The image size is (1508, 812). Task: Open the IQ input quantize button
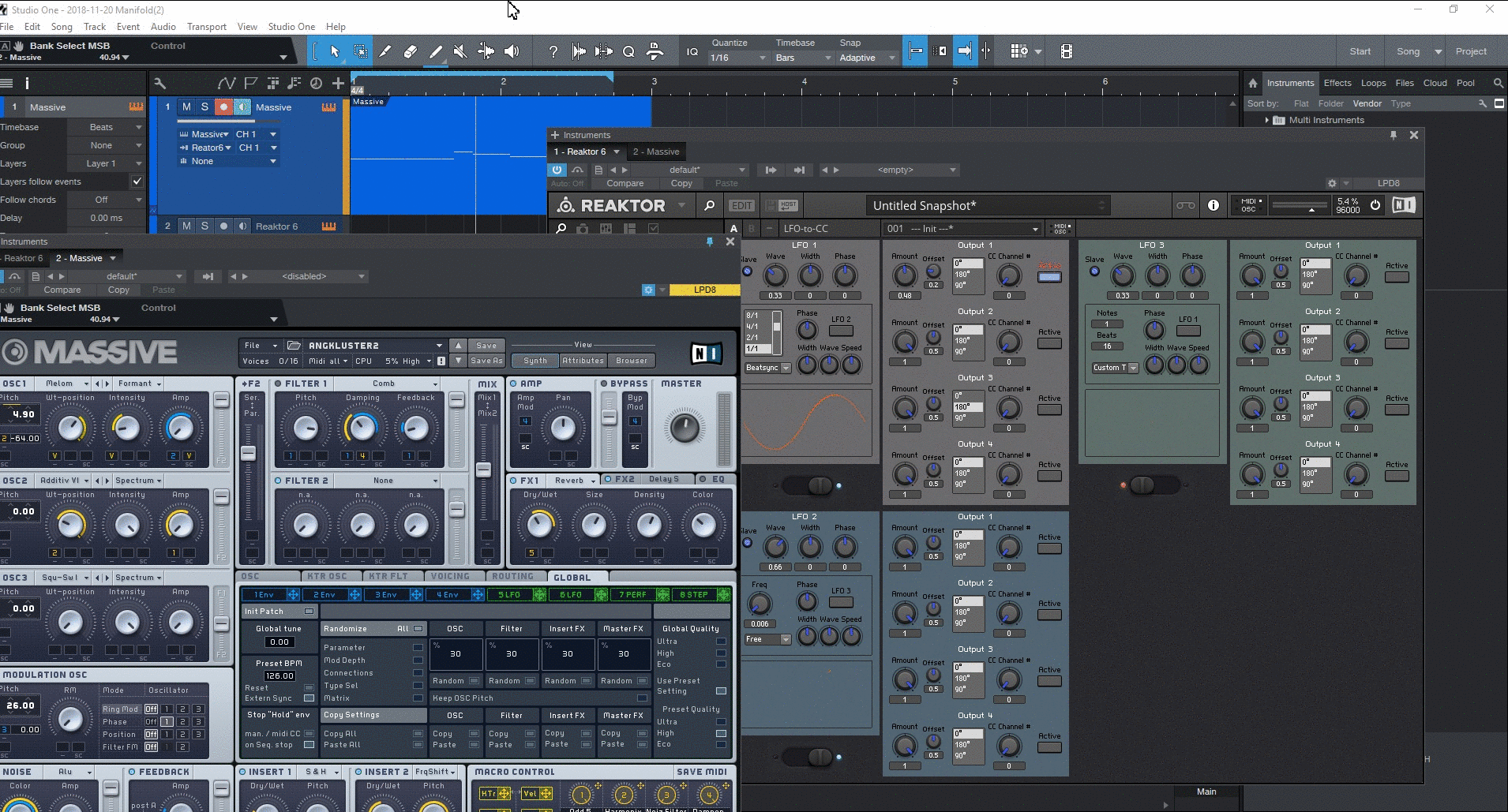click(692, 51)
